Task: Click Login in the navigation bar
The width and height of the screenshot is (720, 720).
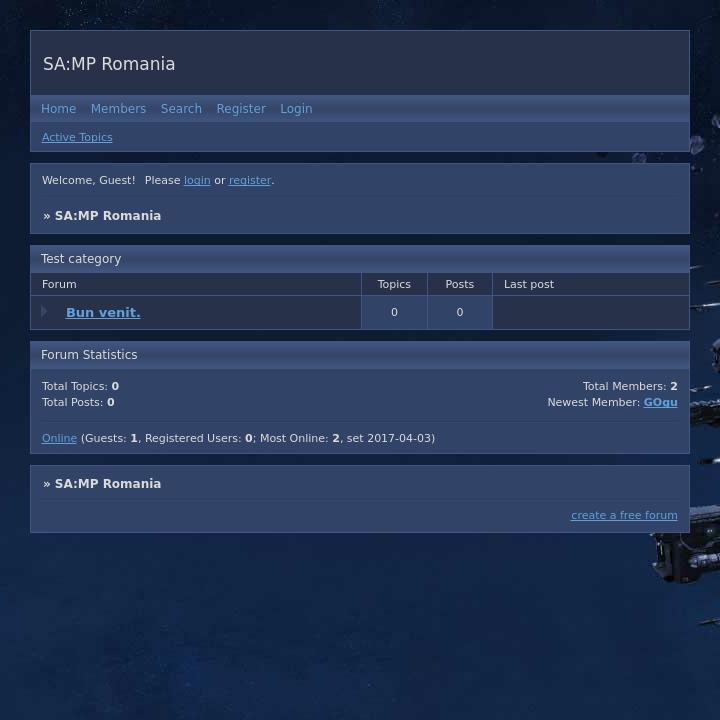Action: coord(296,109)
